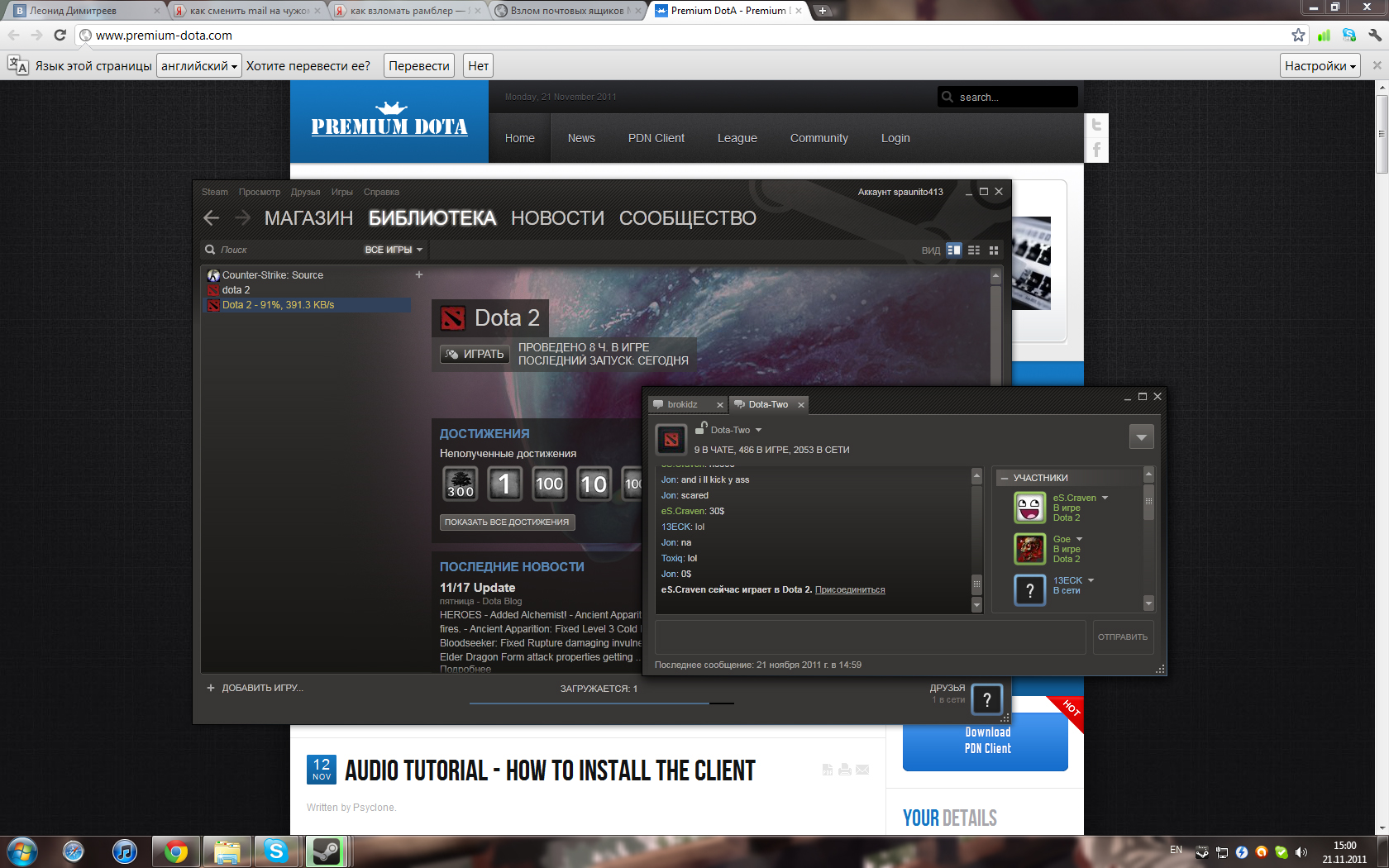Select Counter-Strike: Source in game list
The height and width of the screenshot is (868, 1389).
pos(308,275)
